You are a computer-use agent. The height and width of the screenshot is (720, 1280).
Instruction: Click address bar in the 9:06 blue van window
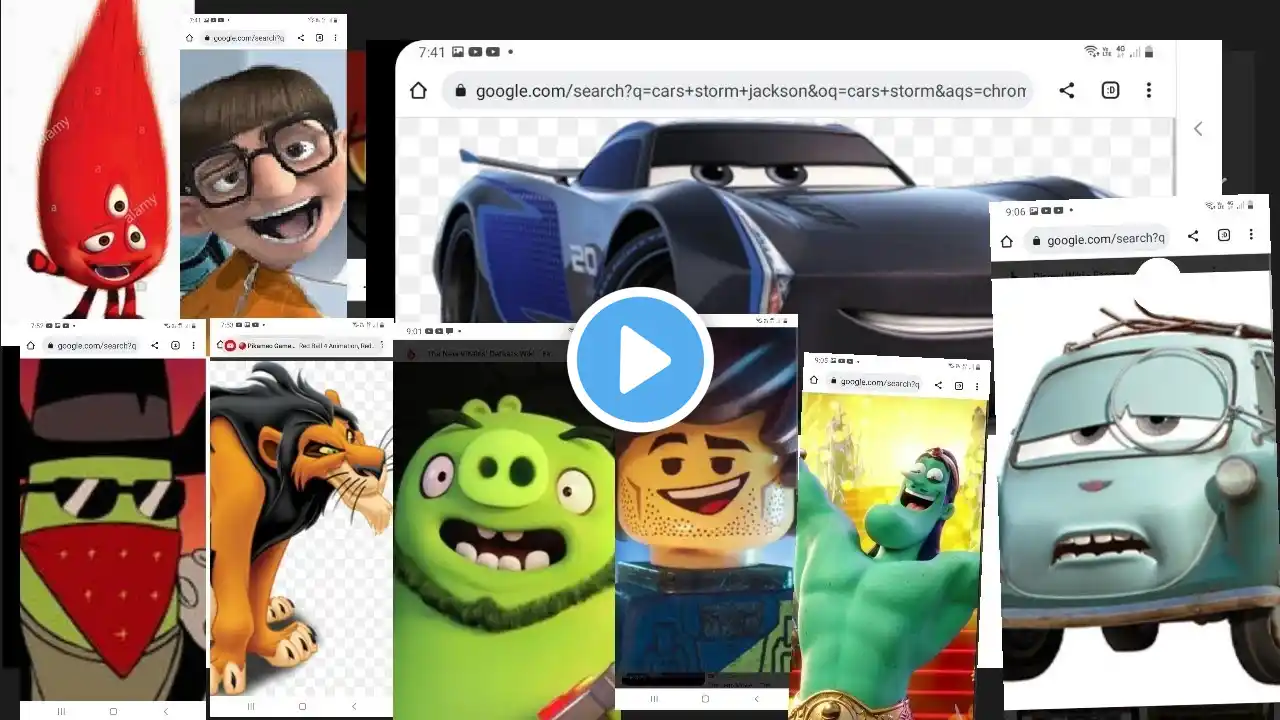click(1097, 238)
